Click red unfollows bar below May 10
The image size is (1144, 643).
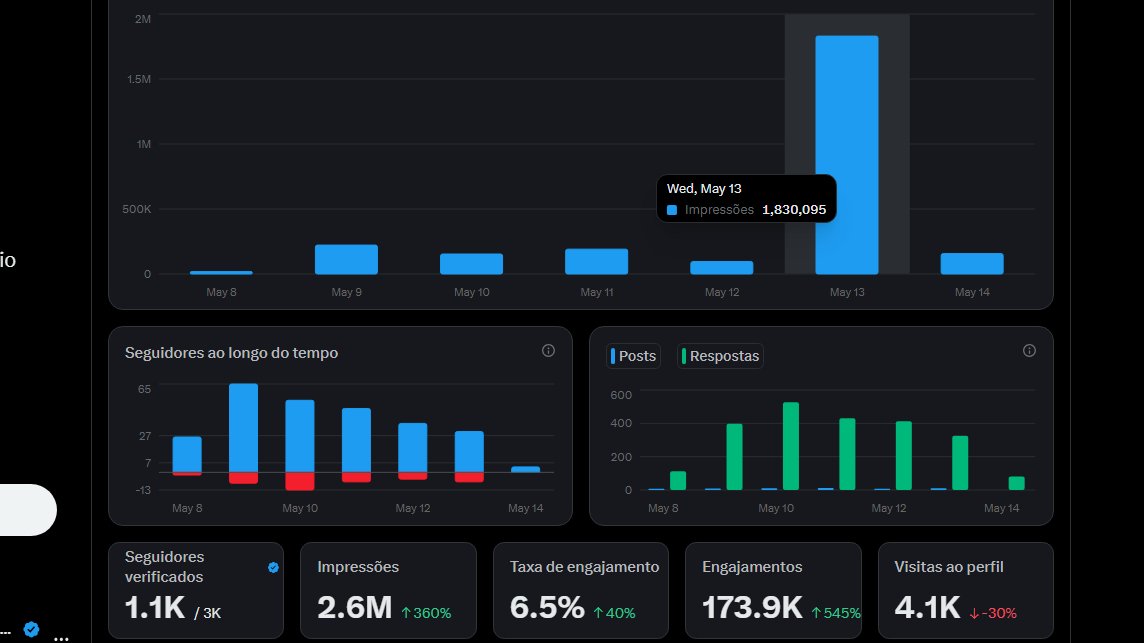[x=300, y=481]
